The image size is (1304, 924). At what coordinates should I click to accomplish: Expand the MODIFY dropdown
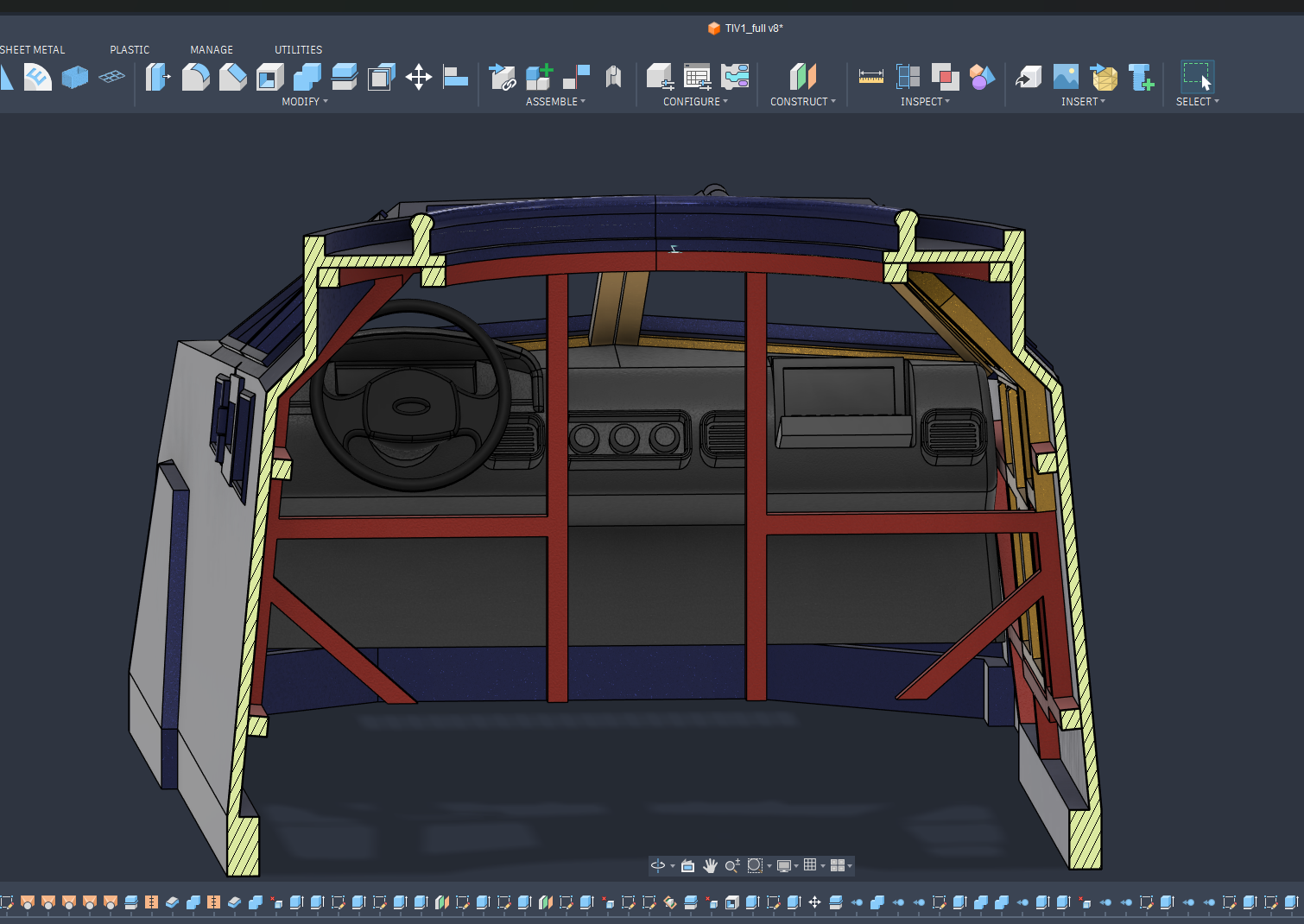(305, 102)
